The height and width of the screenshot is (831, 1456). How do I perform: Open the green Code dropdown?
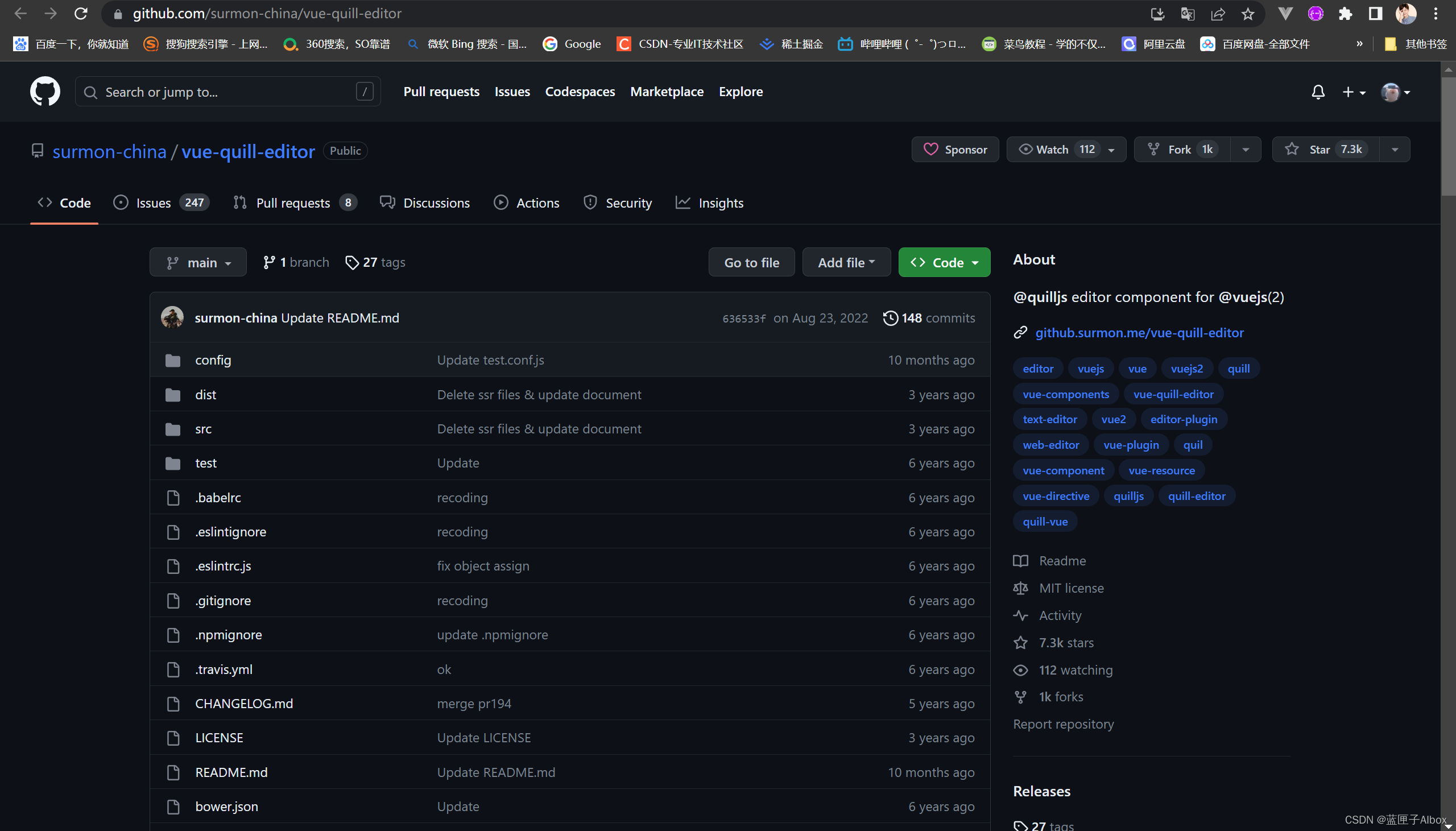[944, 263]
